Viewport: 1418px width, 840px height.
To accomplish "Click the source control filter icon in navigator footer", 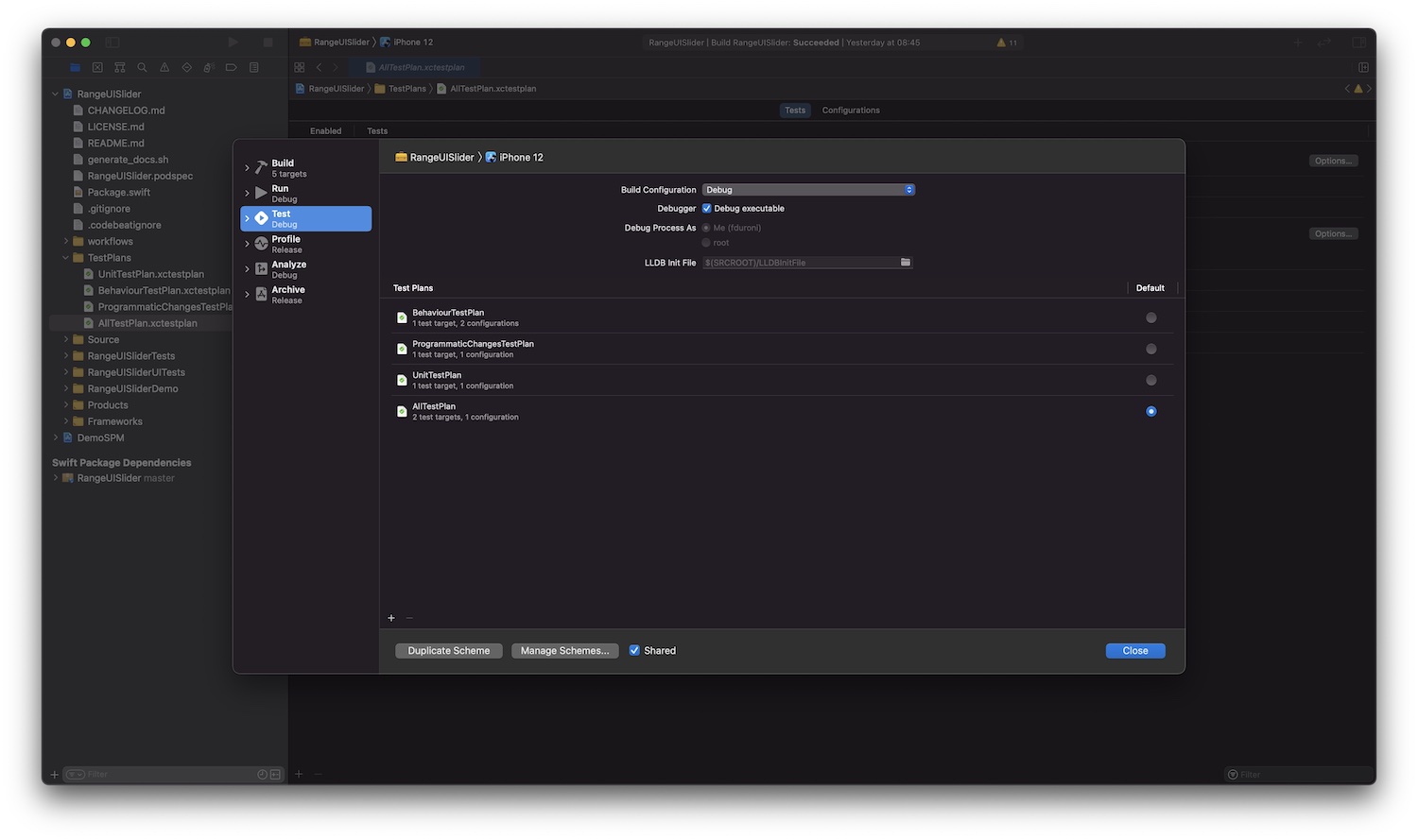I will (x=275, y=775).
